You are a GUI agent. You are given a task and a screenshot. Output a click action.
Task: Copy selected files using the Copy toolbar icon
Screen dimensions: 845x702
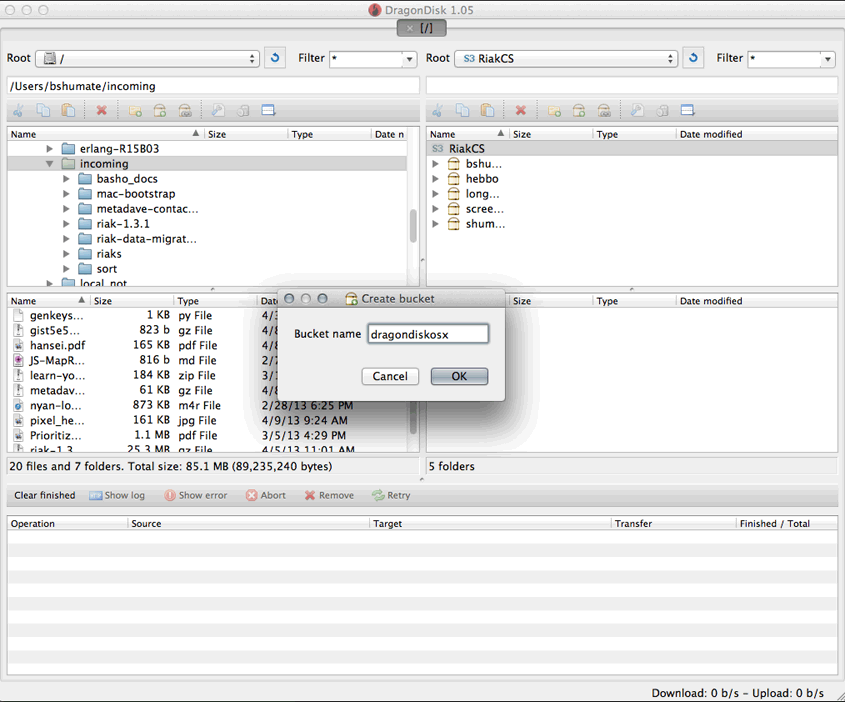42,110
